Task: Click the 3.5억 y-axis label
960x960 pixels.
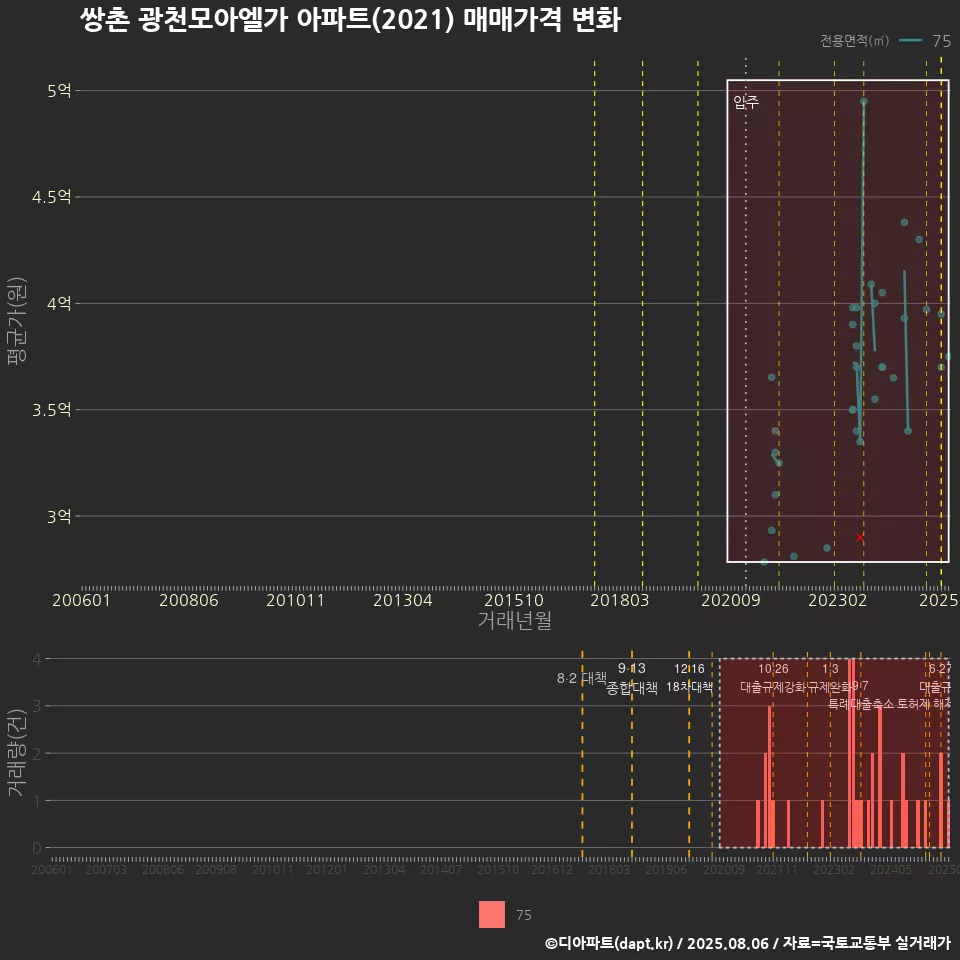Action: [x=51, y=410]
